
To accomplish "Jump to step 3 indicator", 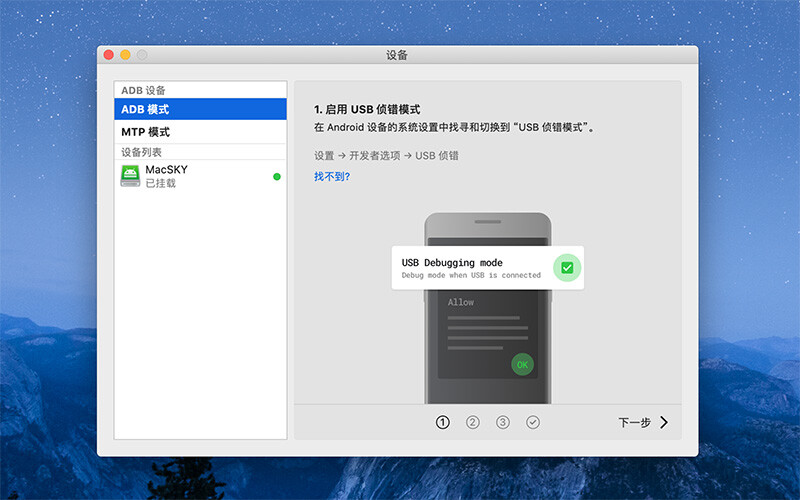I will (503, 422).
